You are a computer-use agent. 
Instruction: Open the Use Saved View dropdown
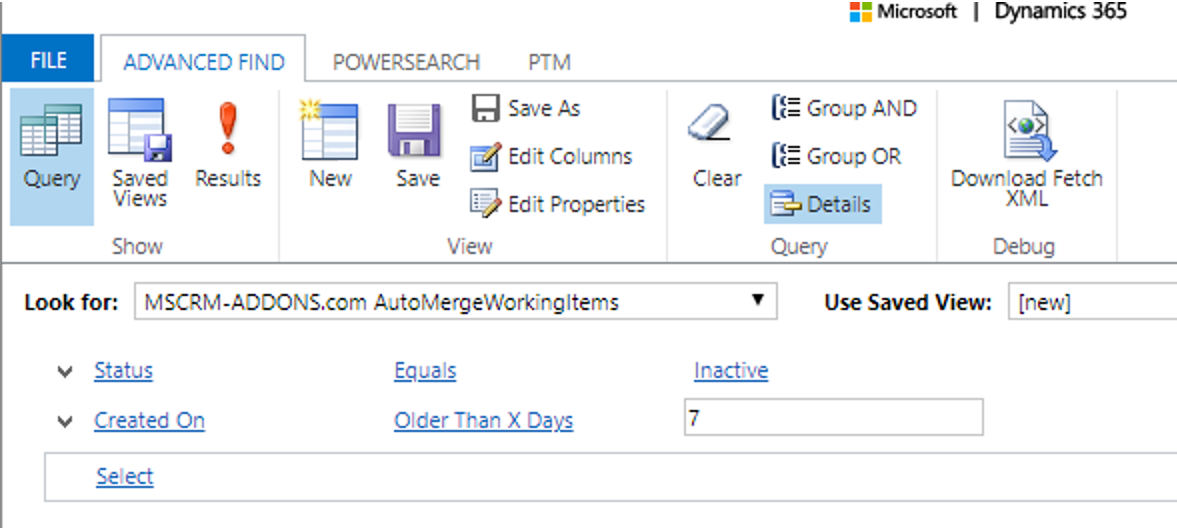pos(1092,303)
